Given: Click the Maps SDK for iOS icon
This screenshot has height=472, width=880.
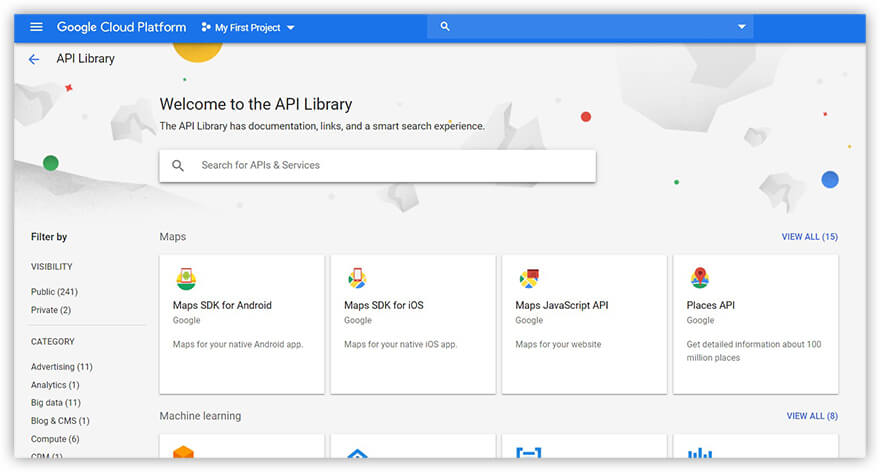Looking at the screenshot, I should coord(357,278).
